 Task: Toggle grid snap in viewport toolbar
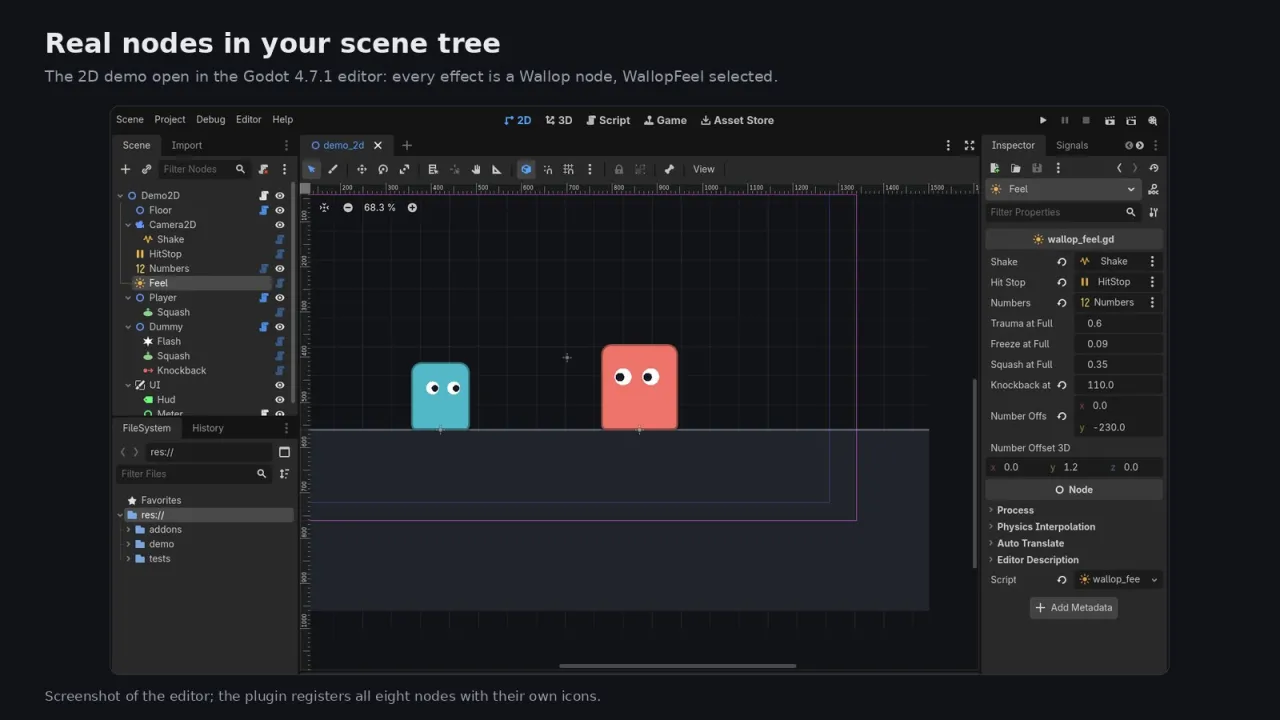pos(568,169)
